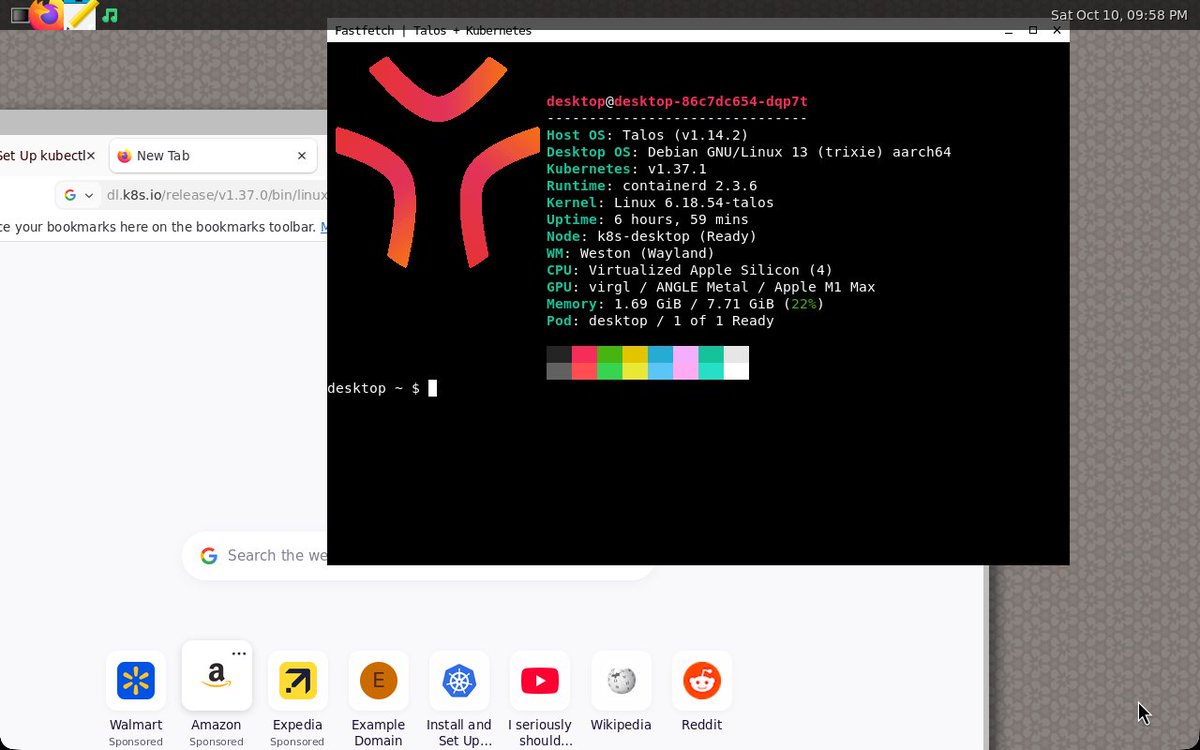Close the New Tab tab
This screenshot has height=750, width=1200.
[x=301, y=156]
